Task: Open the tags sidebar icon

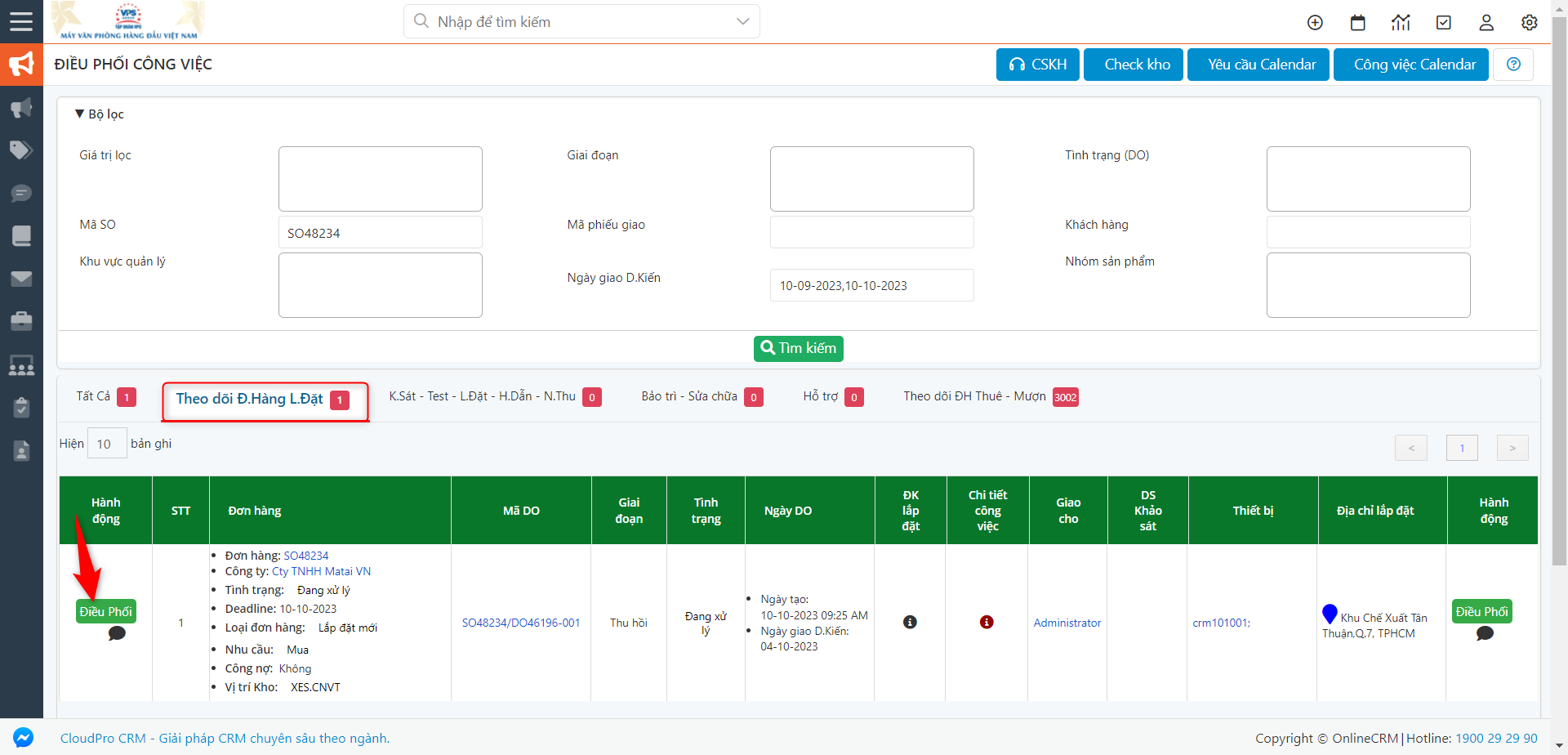Action: (x=21, y=150)
